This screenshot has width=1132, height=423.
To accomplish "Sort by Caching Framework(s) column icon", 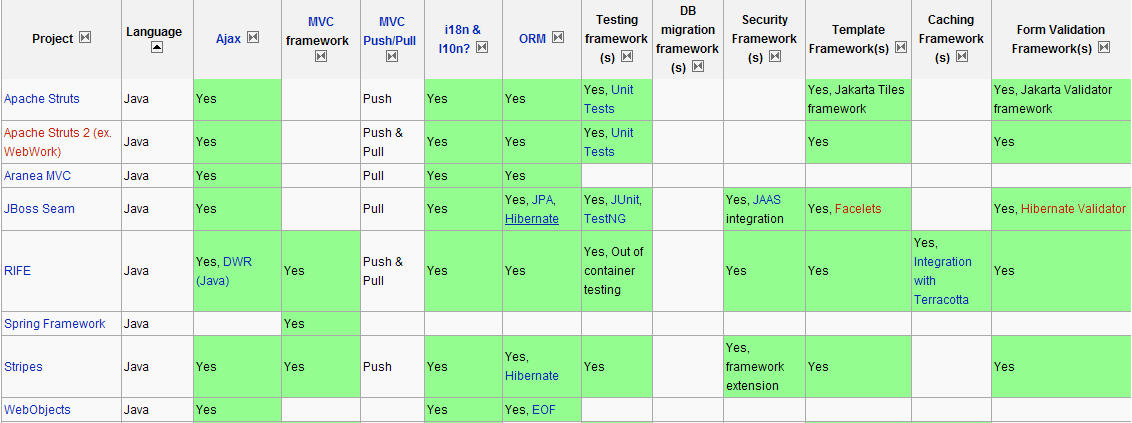I will point(960,56).
